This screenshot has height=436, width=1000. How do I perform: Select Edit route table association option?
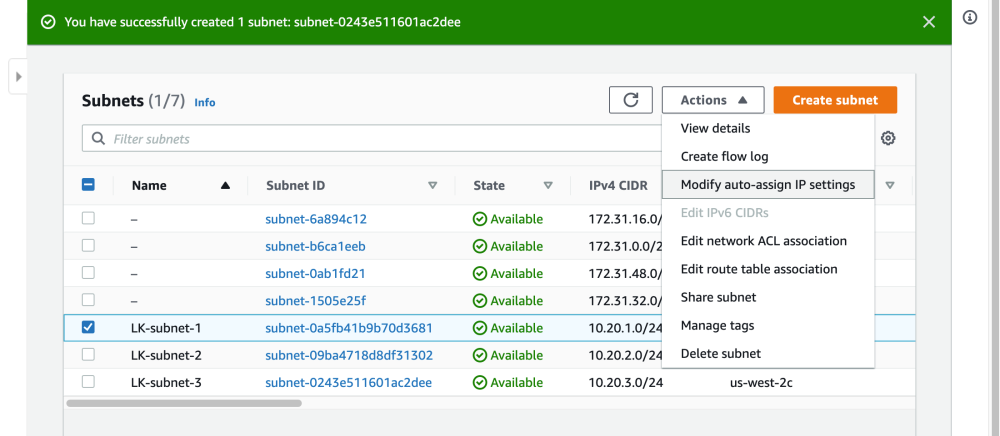click(x=758, y=269)
